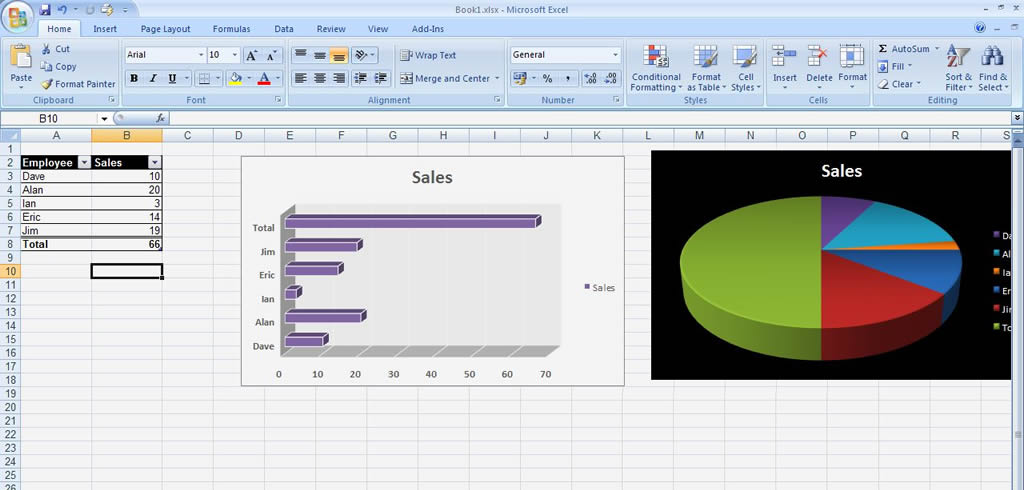Decrease font size with Shrink Font
The image size is (1024, 490).
click(272, 55)
